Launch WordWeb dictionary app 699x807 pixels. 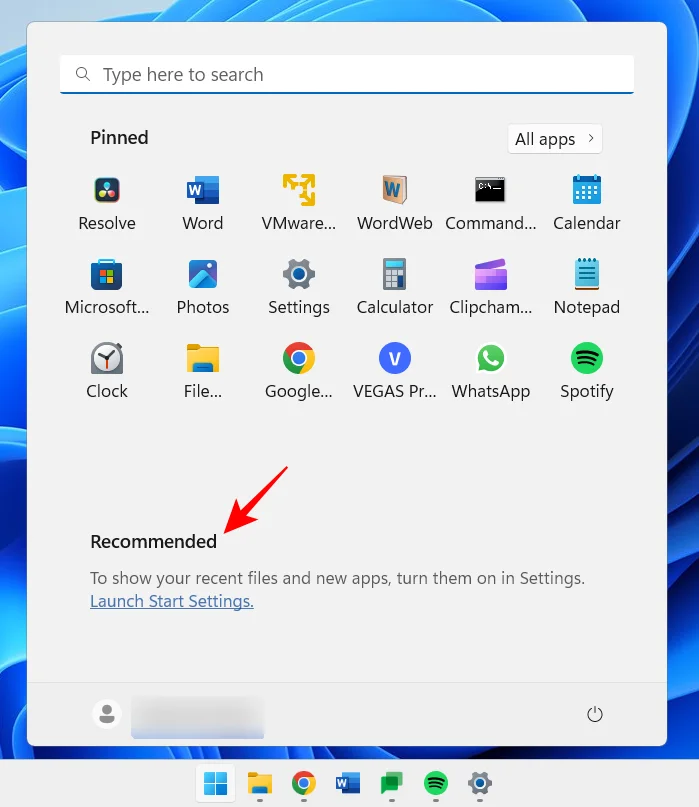tap(395, 204)
